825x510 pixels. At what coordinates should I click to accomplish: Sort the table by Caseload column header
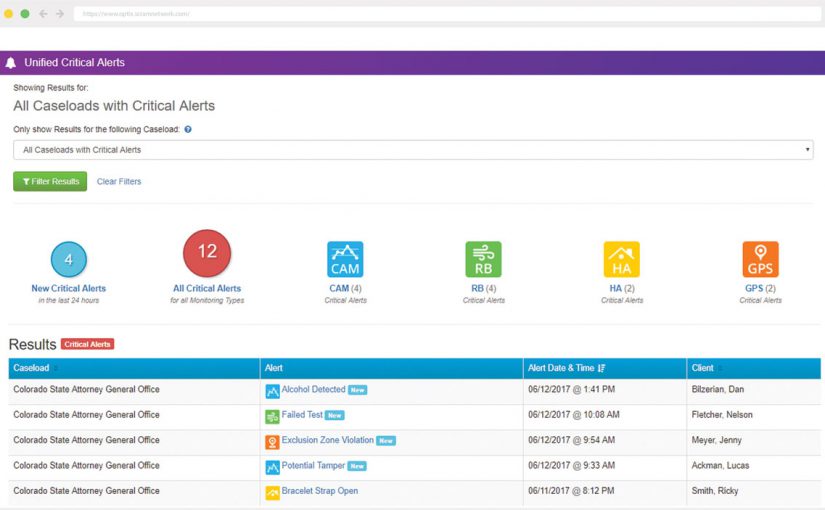(x=134, y=368)
